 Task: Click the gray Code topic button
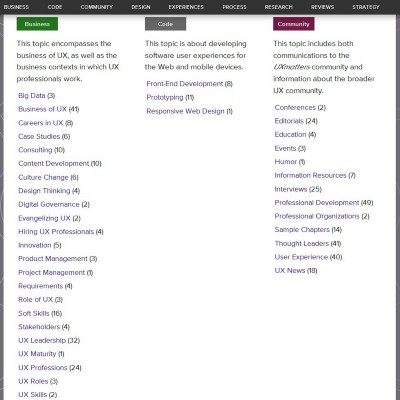[x=165, y=24]
